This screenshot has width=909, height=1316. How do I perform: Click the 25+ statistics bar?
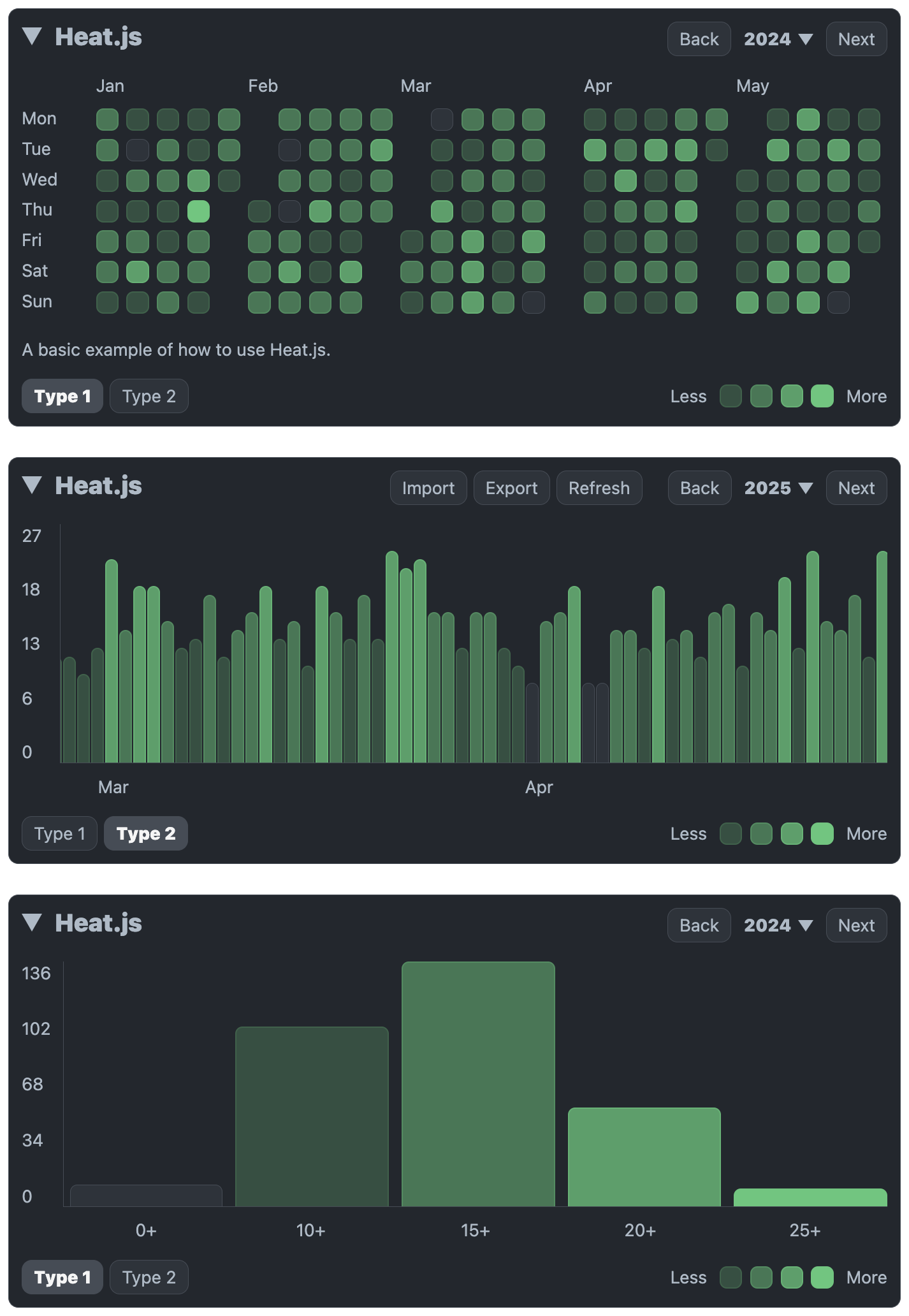pyautogui.click(x=810, y=1197)
